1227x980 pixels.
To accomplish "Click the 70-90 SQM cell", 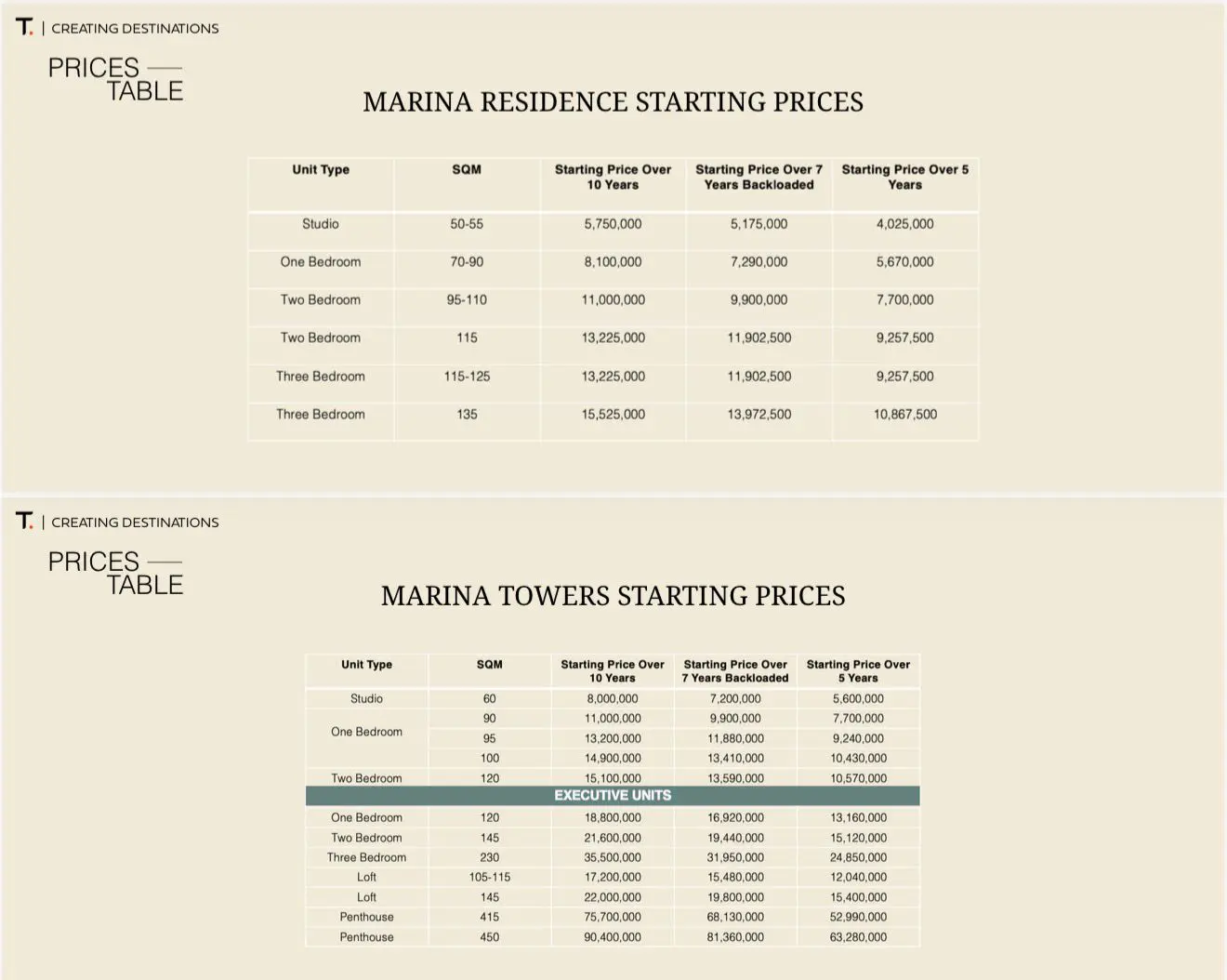I will tap(467, 262).
